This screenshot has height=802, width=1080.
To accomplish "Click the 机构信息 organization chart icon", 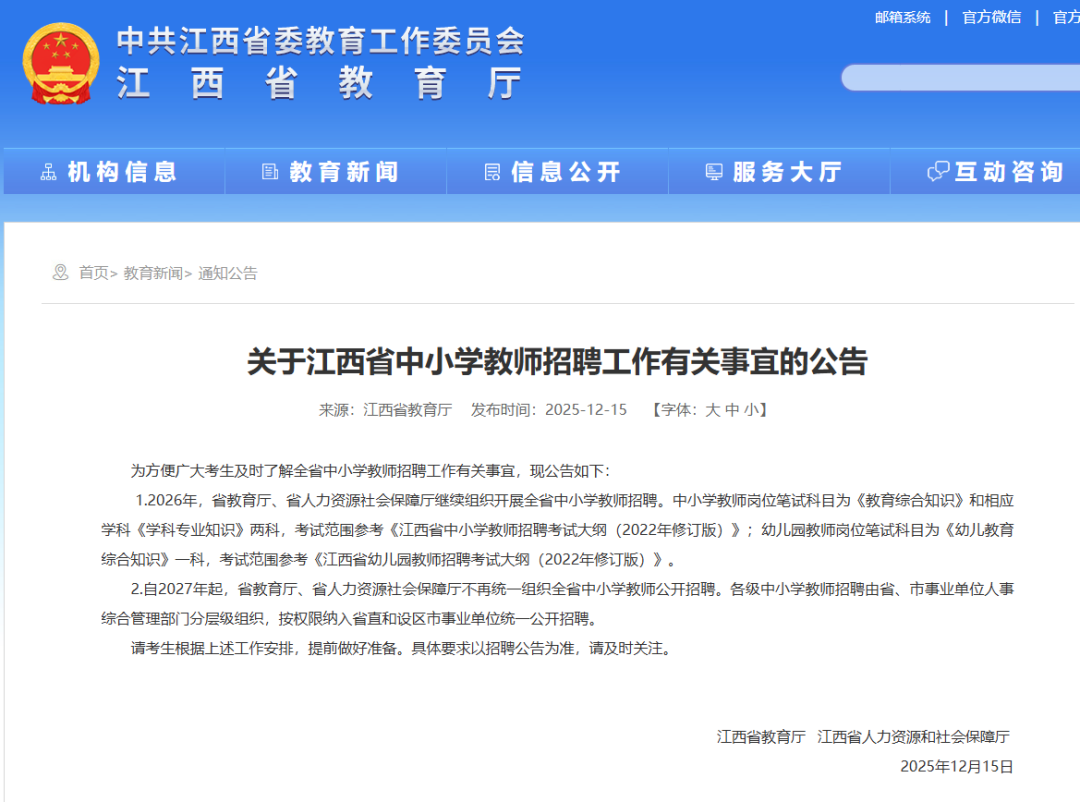I will click(48, 172).
